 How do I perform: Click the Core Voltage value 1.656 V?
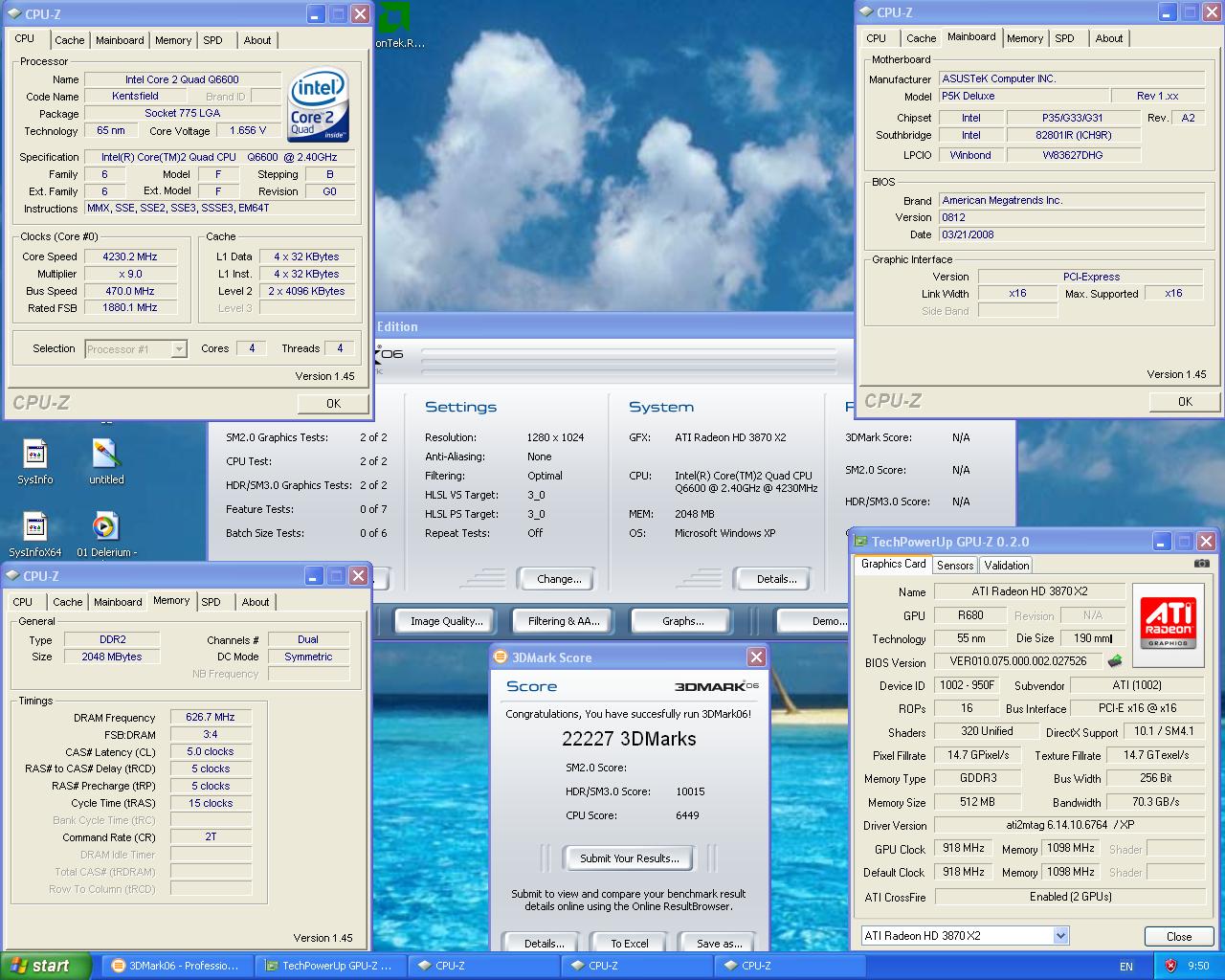(x=249, y=130)
